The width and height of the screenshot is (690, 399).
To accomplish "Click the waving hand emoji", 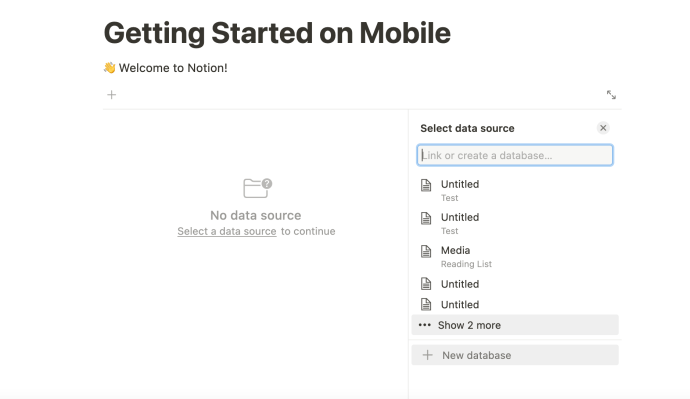I will pyautogui.click(x=110, y=68).
